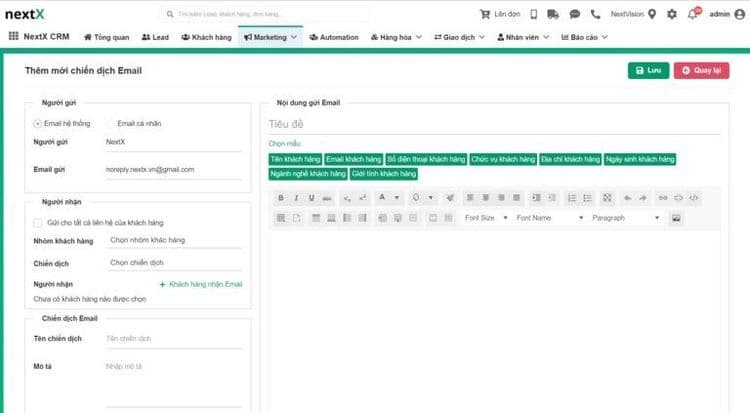The width and height of the screenshot is (750, 413).
Task: Open the delivery truck icon in the header
Action: coord(553,14)
